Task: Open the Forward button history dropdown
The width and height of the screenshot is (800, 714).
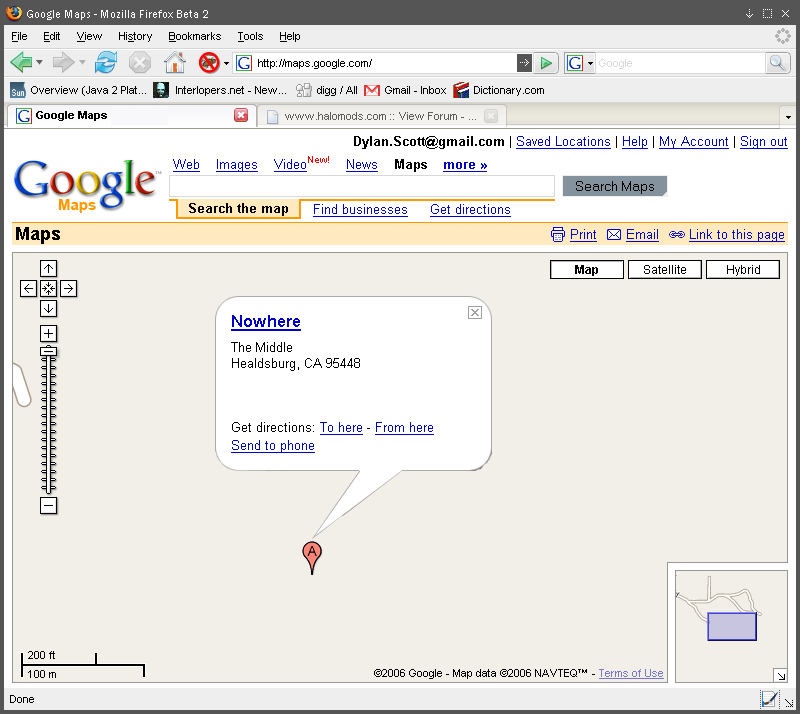Action: click(x=82, y=63)
